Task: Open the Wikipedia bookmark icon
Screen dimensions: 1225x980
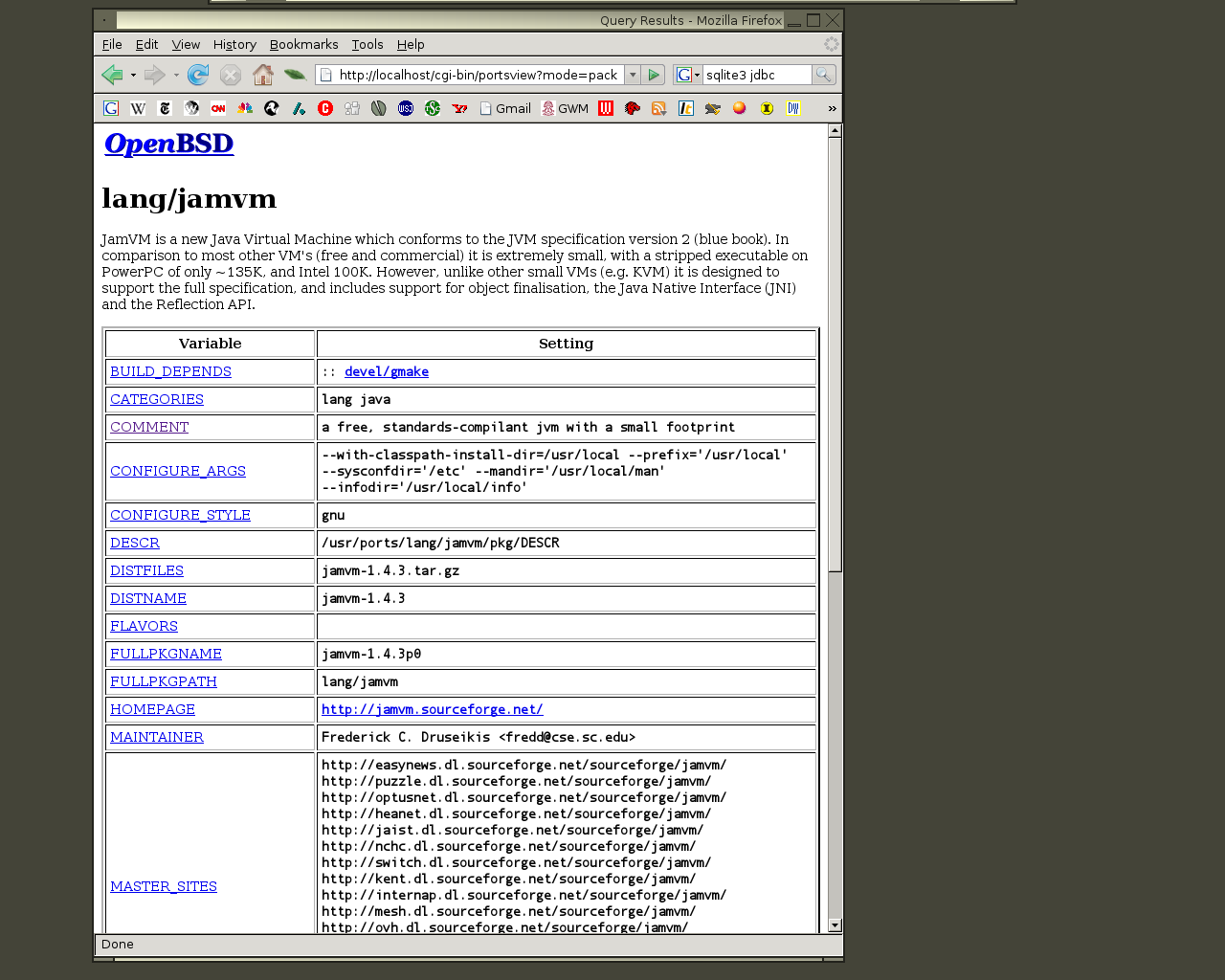Action: [138, 108]
